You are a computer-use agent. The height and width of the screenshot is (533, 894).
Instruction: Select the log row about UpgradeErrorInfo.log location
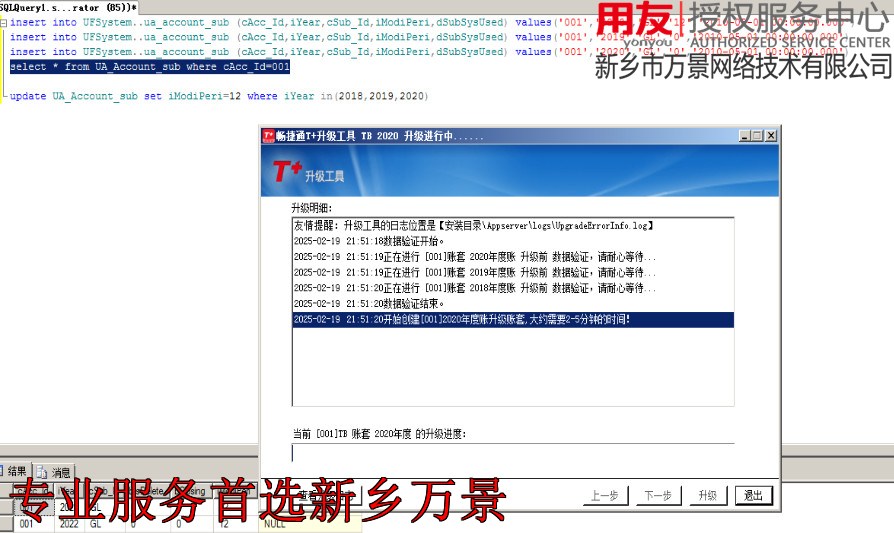(513, 226)
